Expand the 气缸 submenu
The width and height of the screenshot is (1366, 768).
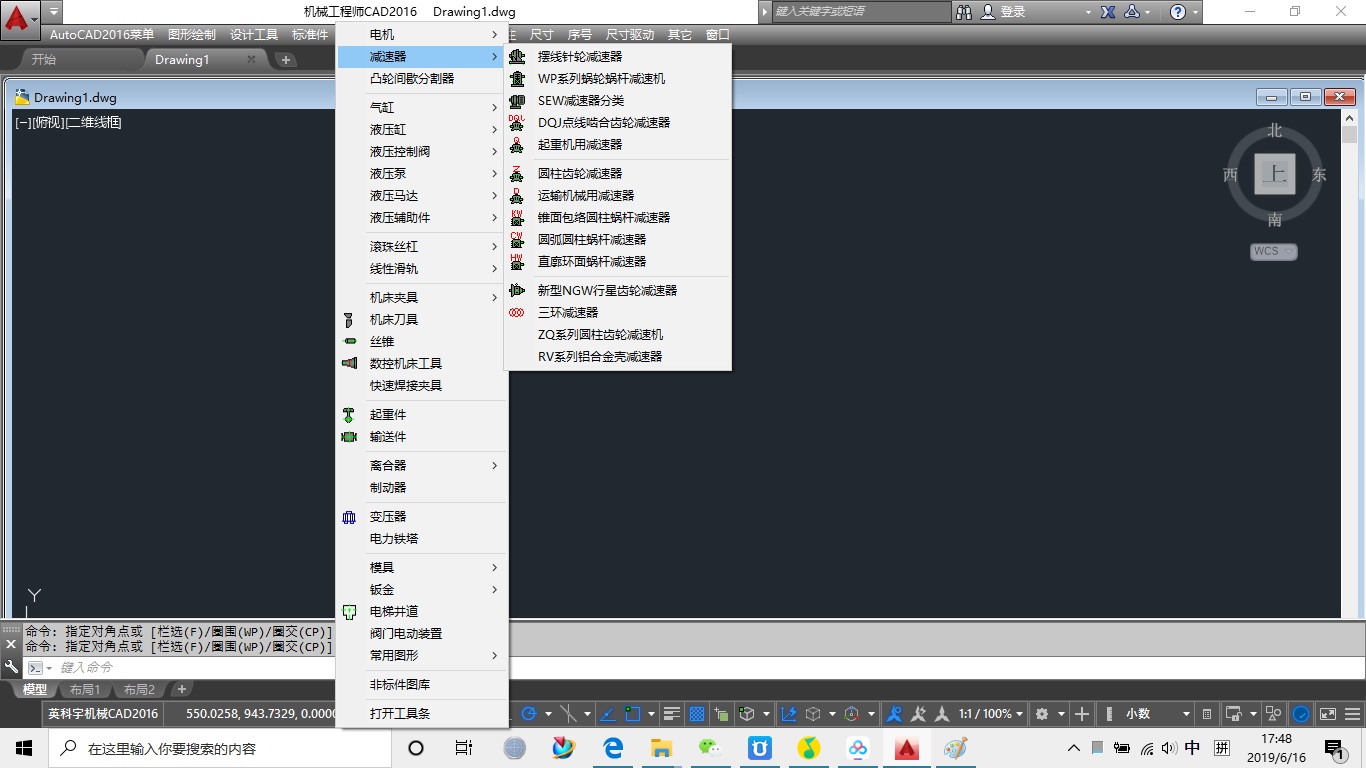click(422, 108)
